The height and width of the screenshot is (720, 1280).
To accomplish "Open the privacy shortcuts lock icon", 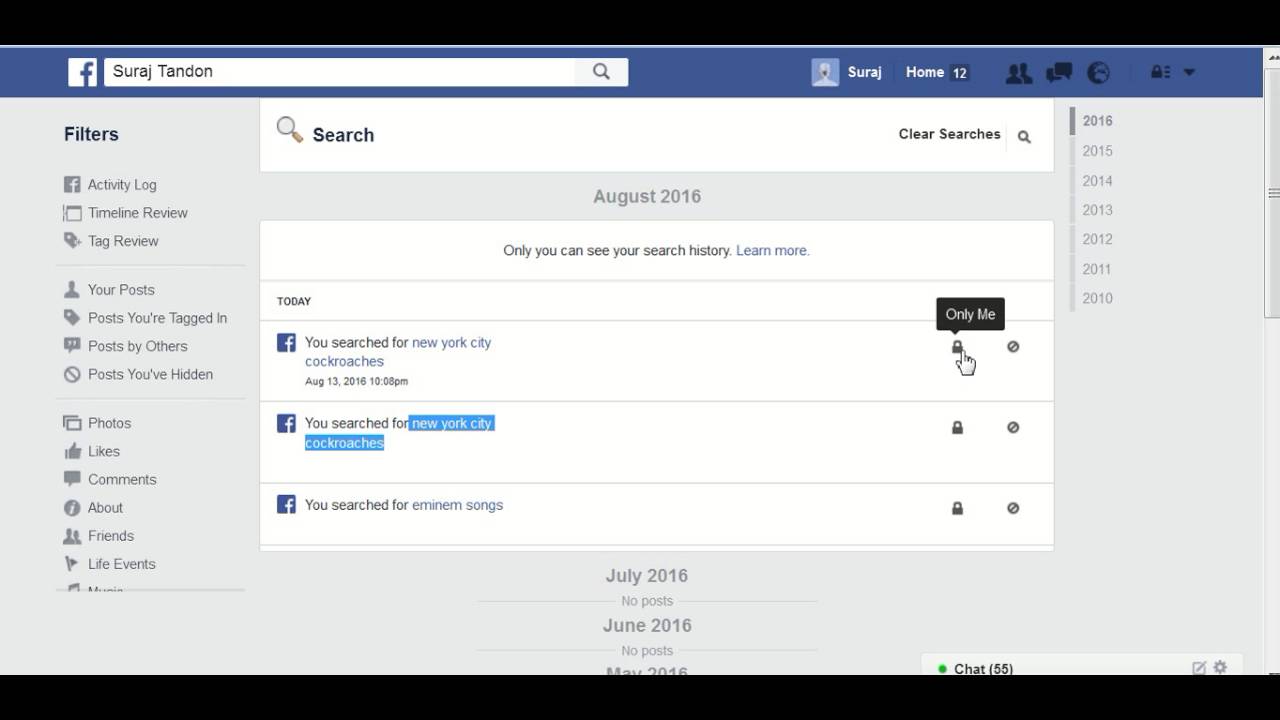I will [1160, 72].
